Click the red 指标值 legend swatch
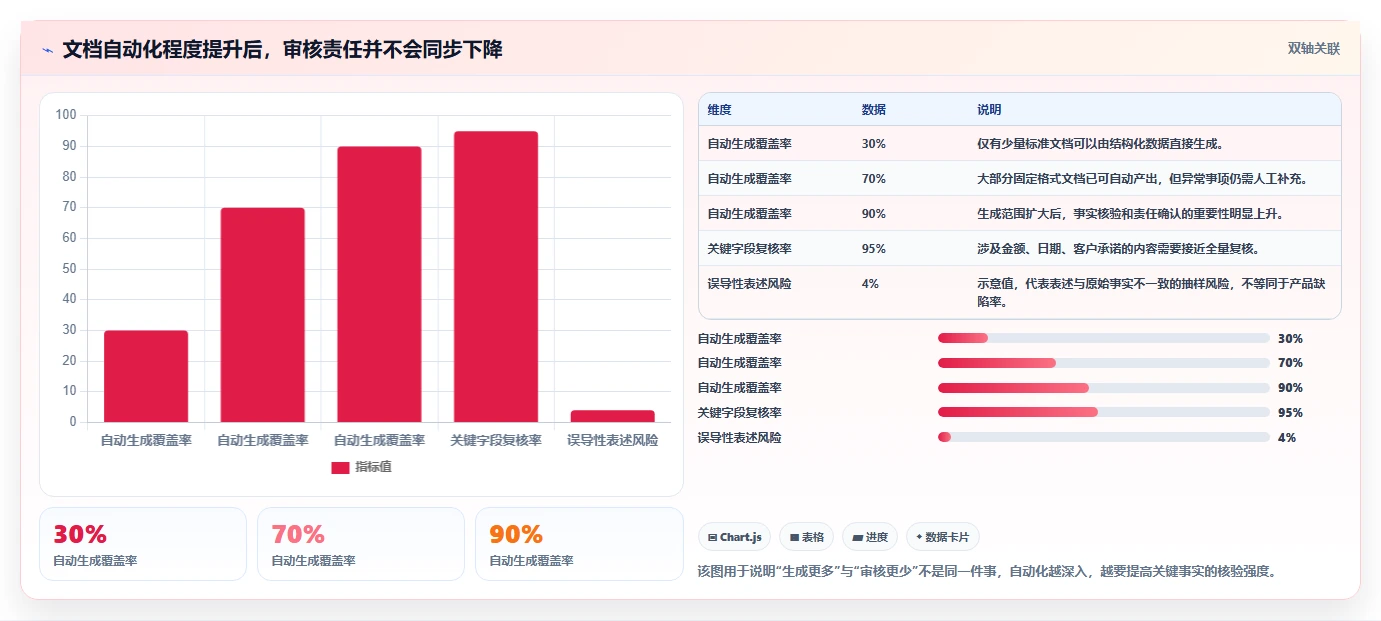Viewport: 1381px width, 621px height. (340, 467)
